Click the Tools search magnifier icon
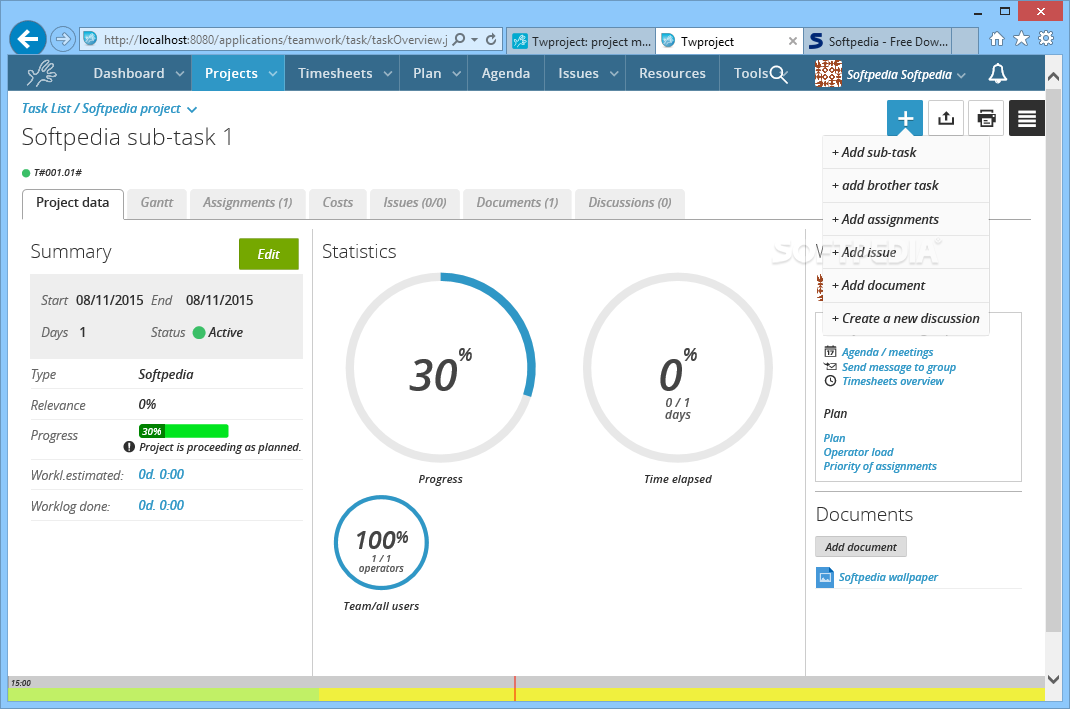 [x=779, y=74]
